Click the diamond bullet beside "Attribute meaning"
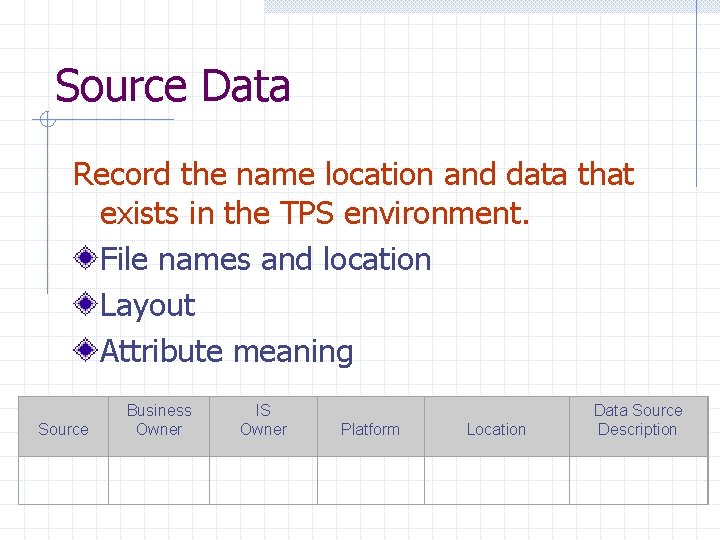 (x=85, y=349)
